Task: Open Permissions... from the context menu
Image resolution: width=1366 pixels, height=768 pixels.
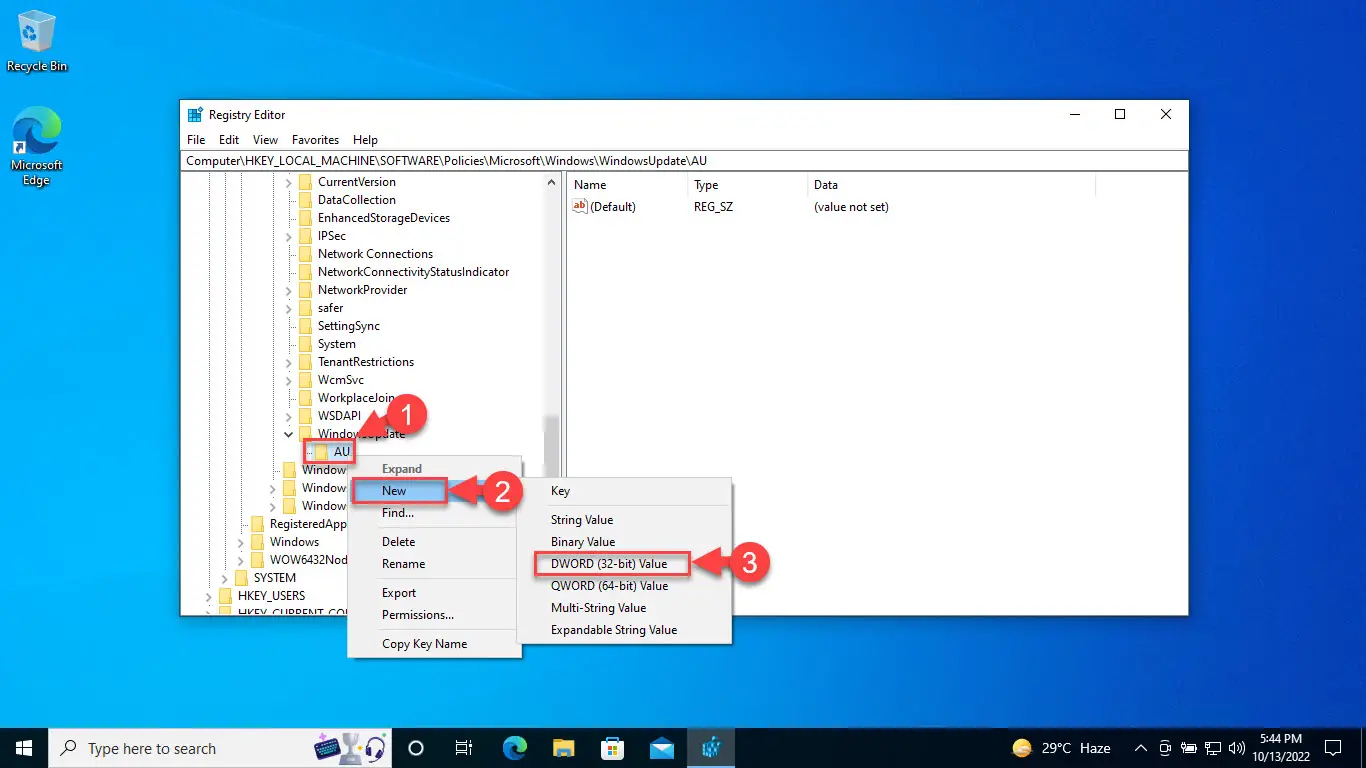Action: point(434,615)
